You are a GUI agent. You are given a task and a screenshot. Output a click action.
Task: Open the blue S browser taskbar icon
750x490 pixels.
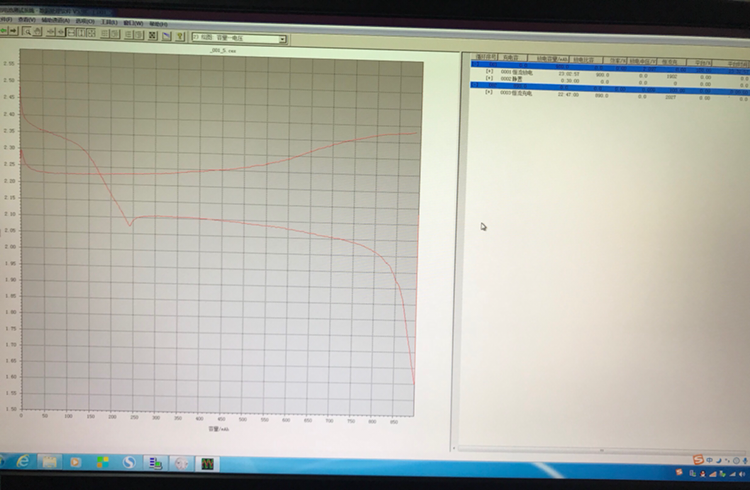tap(129, 463)
